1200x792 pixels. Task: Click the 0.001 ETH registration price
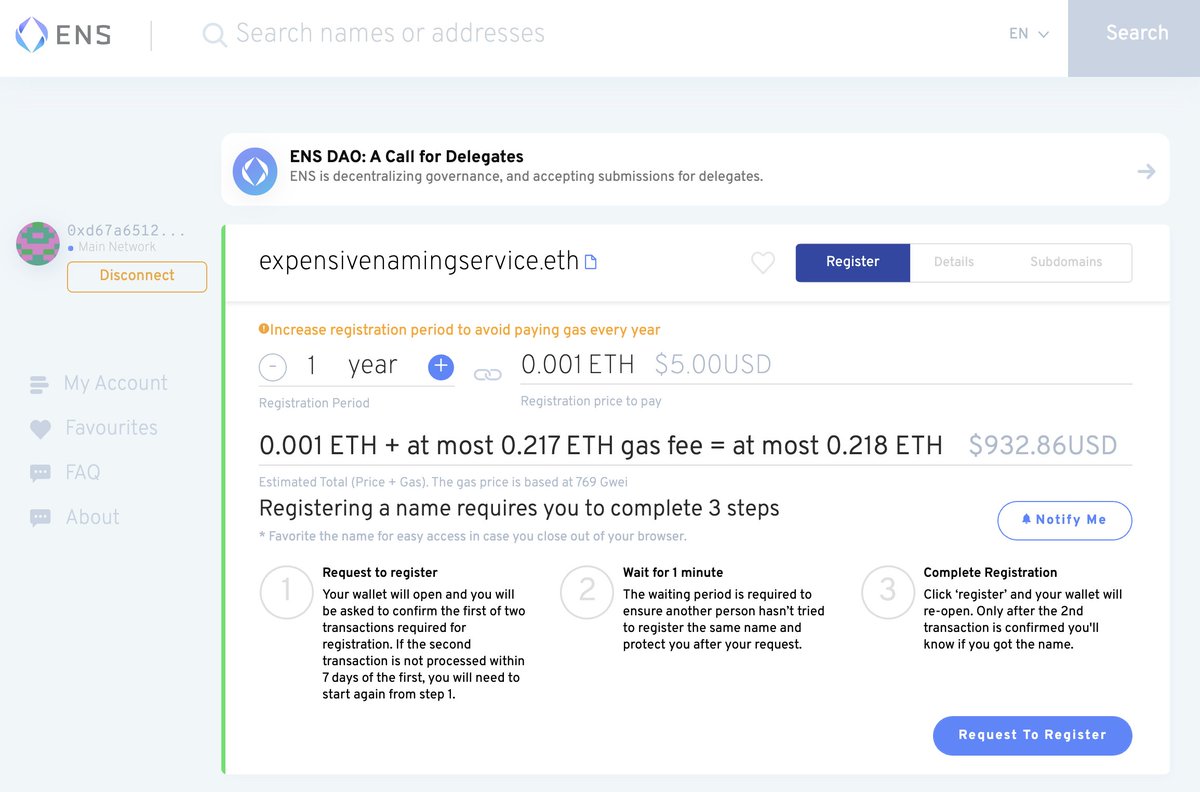coord(578,365)
